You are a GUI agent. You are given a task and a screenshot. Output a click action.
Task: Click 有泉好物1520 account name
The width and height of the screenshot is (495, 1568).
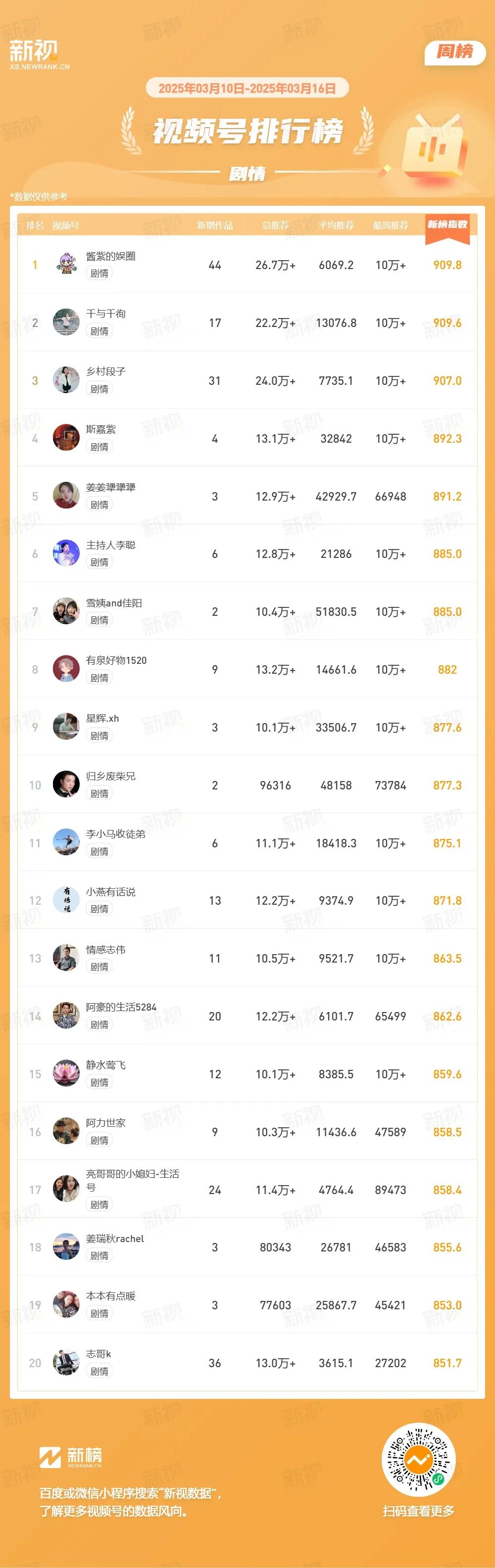click(116, 660)
